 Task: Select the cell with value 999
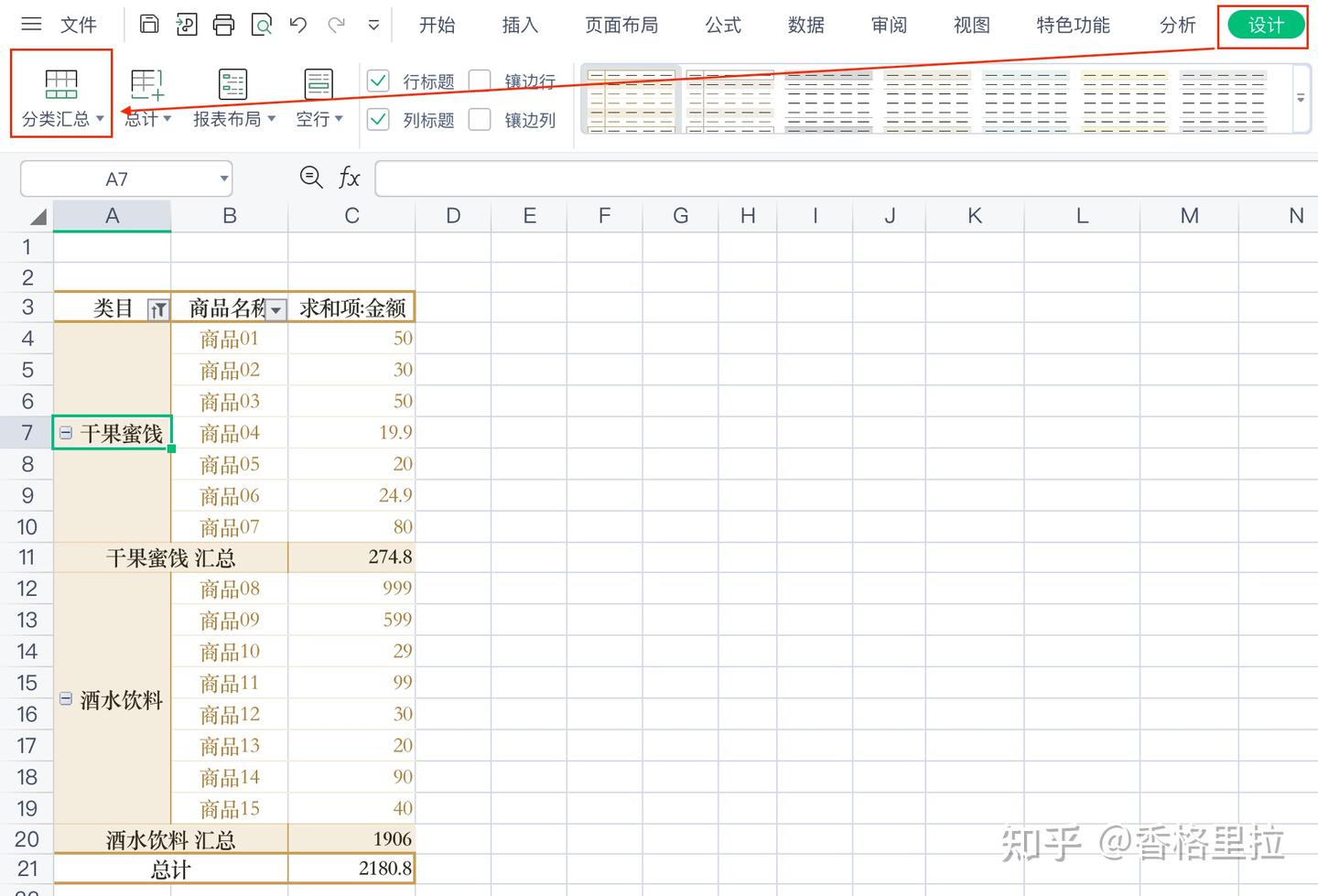pos(351,588)
